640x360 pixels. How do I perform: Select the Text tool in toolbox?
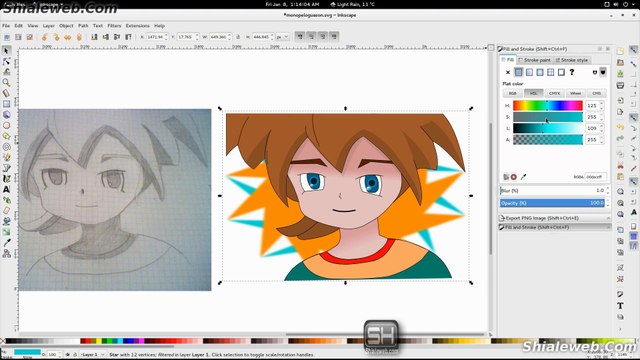6,189
